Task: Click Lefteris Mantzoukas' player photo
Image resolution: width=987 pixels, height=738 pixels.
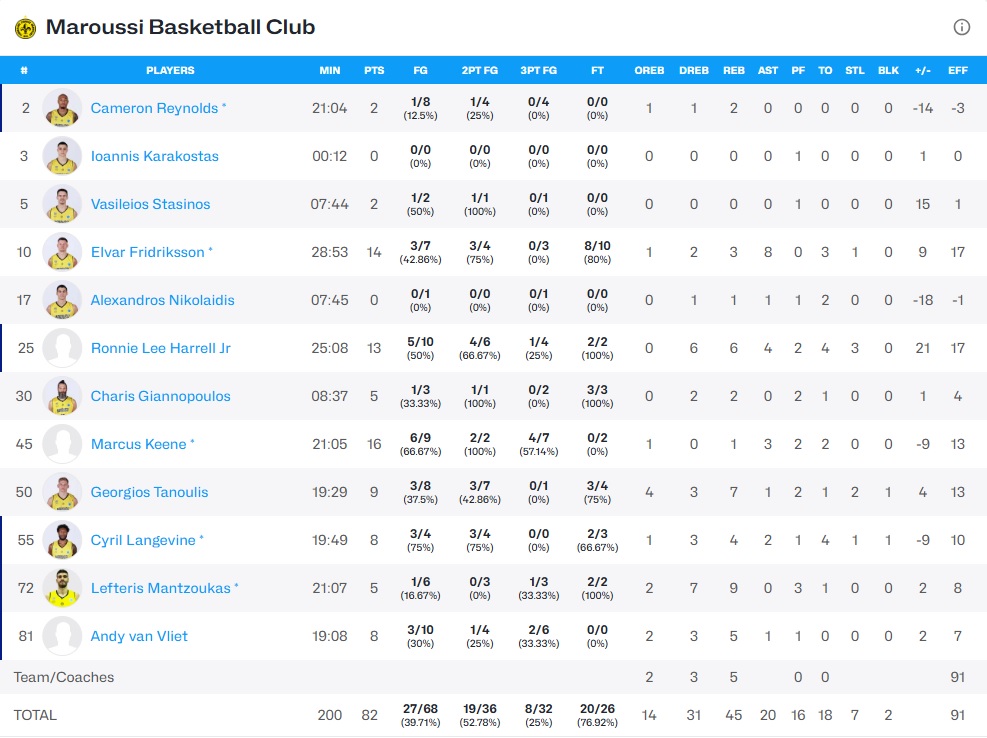Action: [63, 588]
